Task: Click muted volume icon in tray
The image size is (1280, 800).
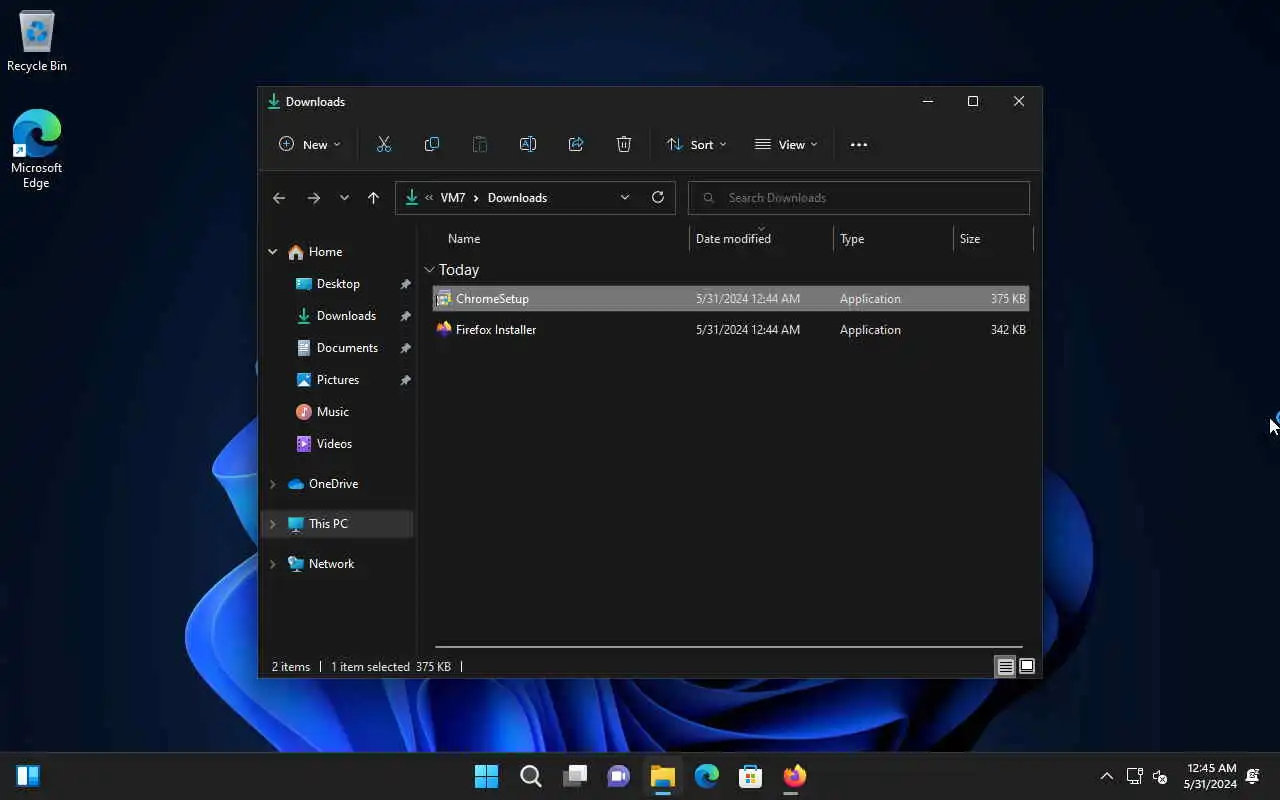Action: click(1160, 776)
